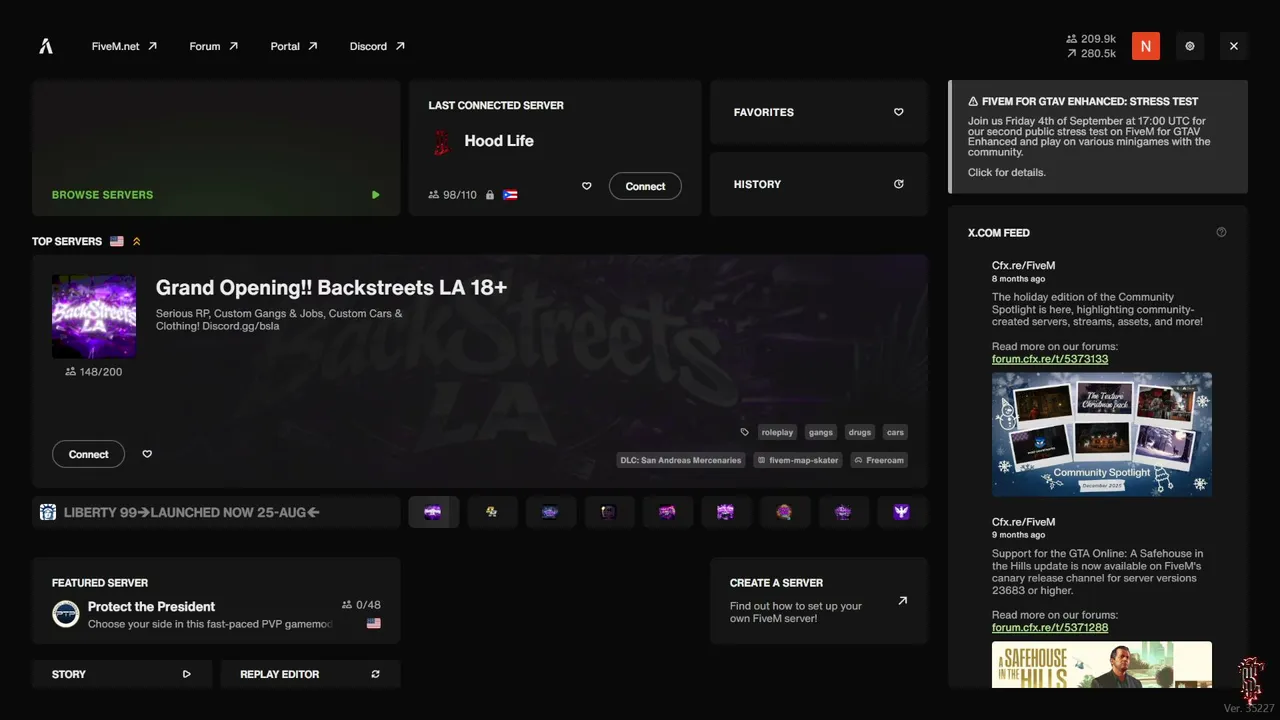
Task: Click the tag icon before the roleplay tag
Action: pos(744,432)
